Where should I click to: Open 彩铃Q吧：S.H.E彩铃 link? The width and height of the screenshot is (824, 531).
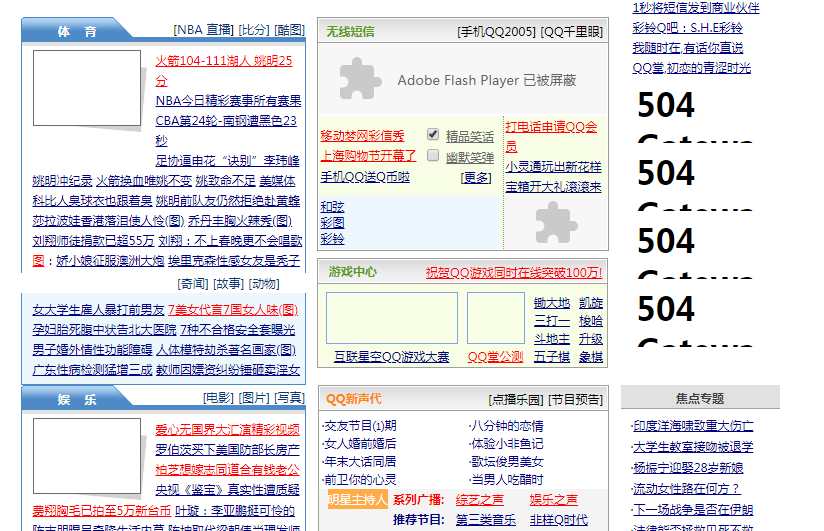coord(687,28)
